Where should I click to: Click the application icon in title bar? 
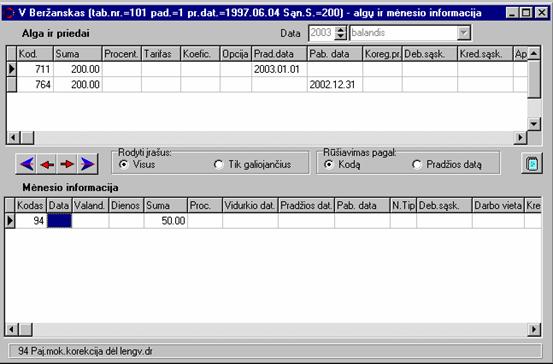tap(9, 13)
